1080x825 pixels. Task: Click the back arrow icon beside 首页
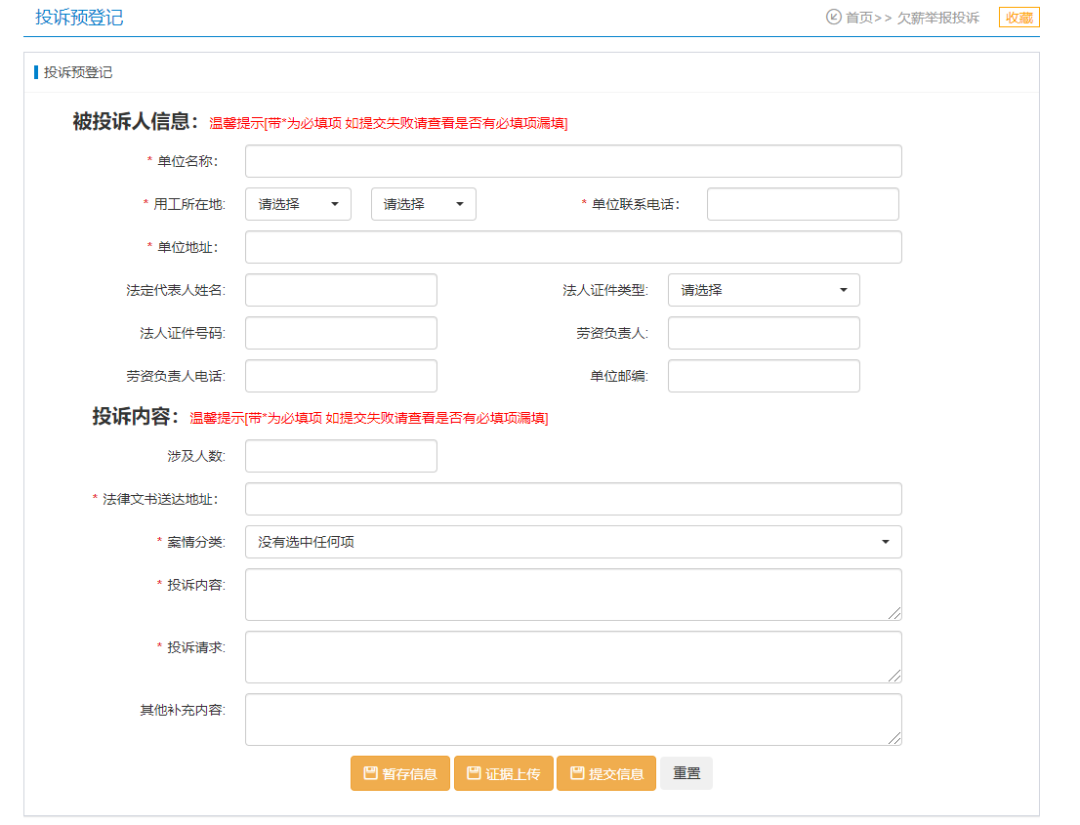833,17
